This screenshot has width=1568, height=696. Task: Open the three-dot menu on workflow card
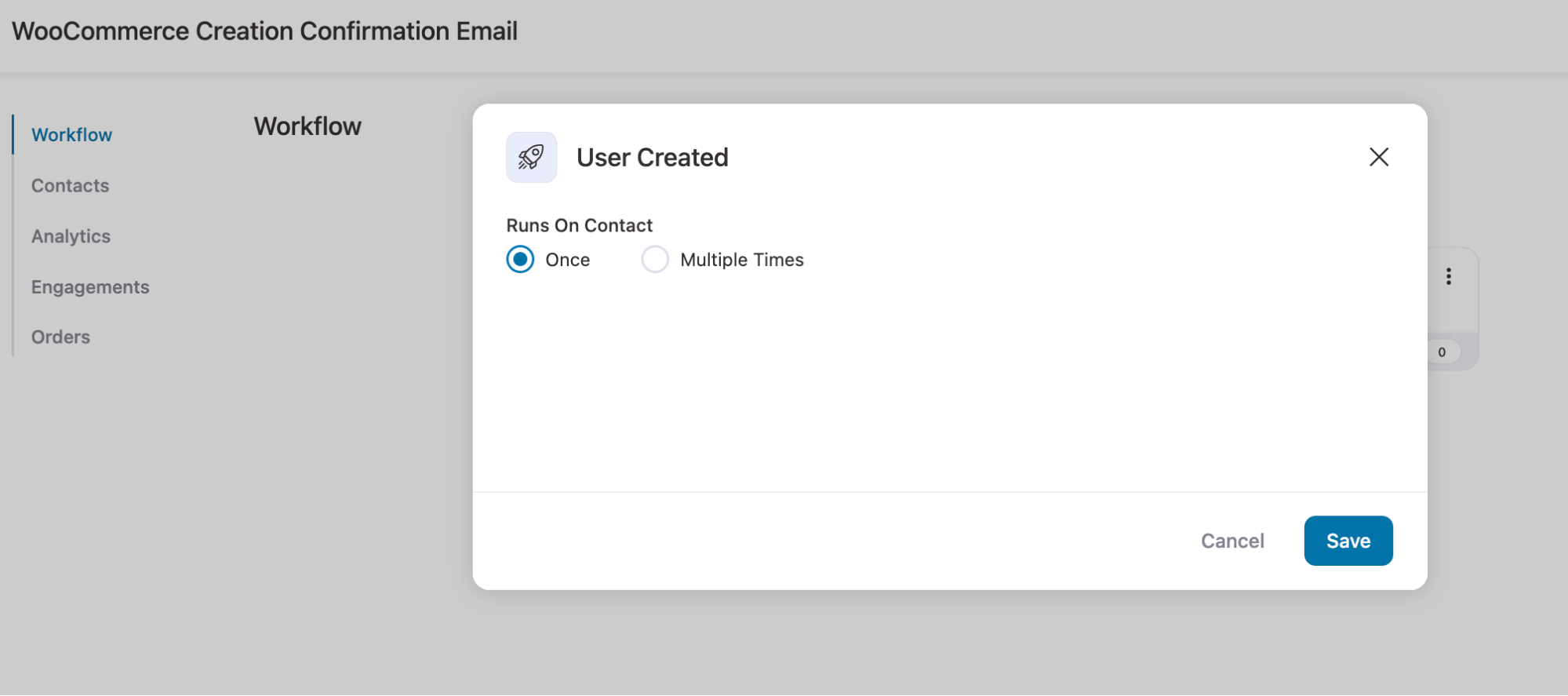click(1448, 276)
